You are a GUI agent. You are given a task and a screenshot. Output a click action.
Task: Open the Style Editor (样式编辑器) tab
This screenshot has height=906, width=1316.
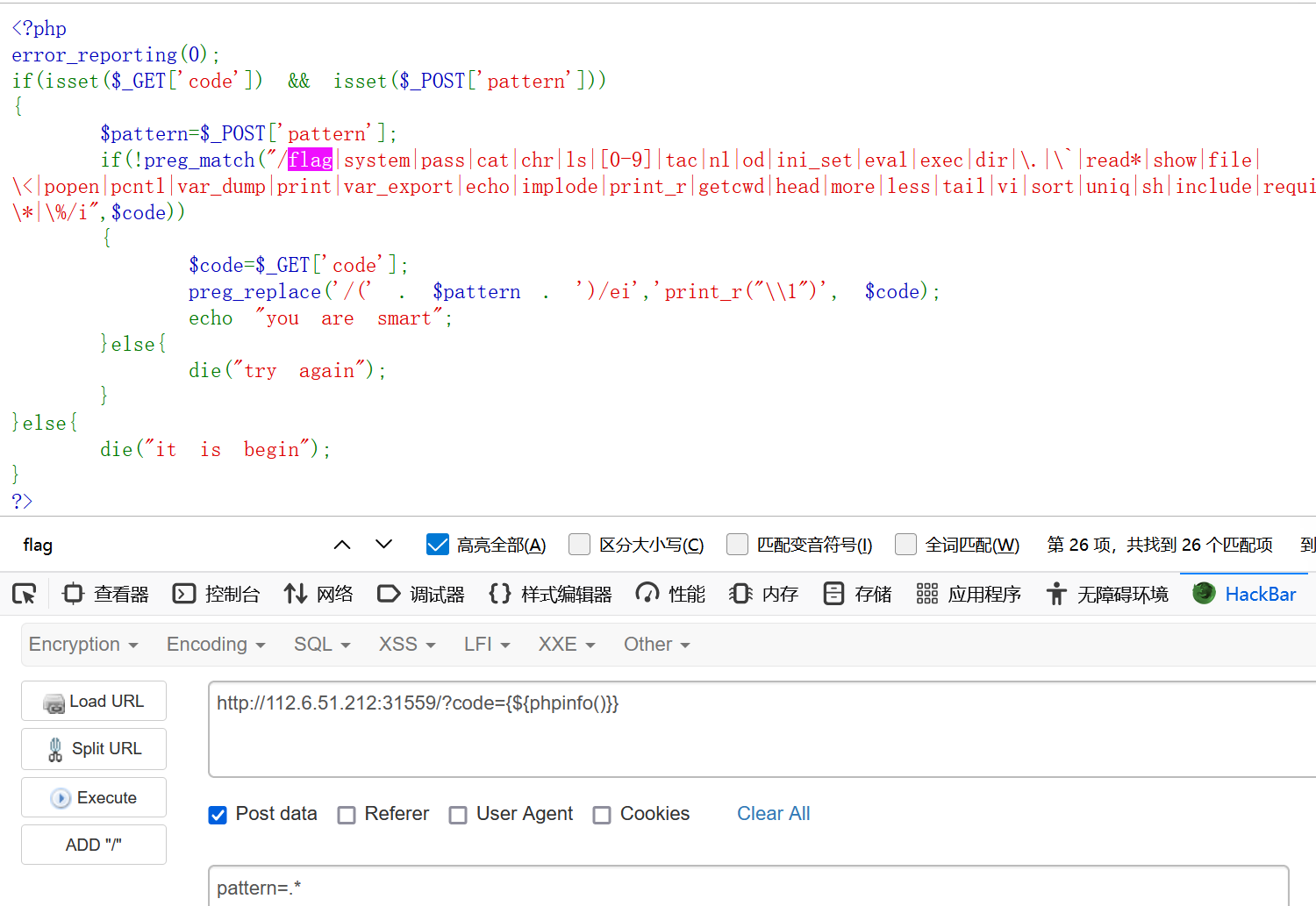pos(550,594)
